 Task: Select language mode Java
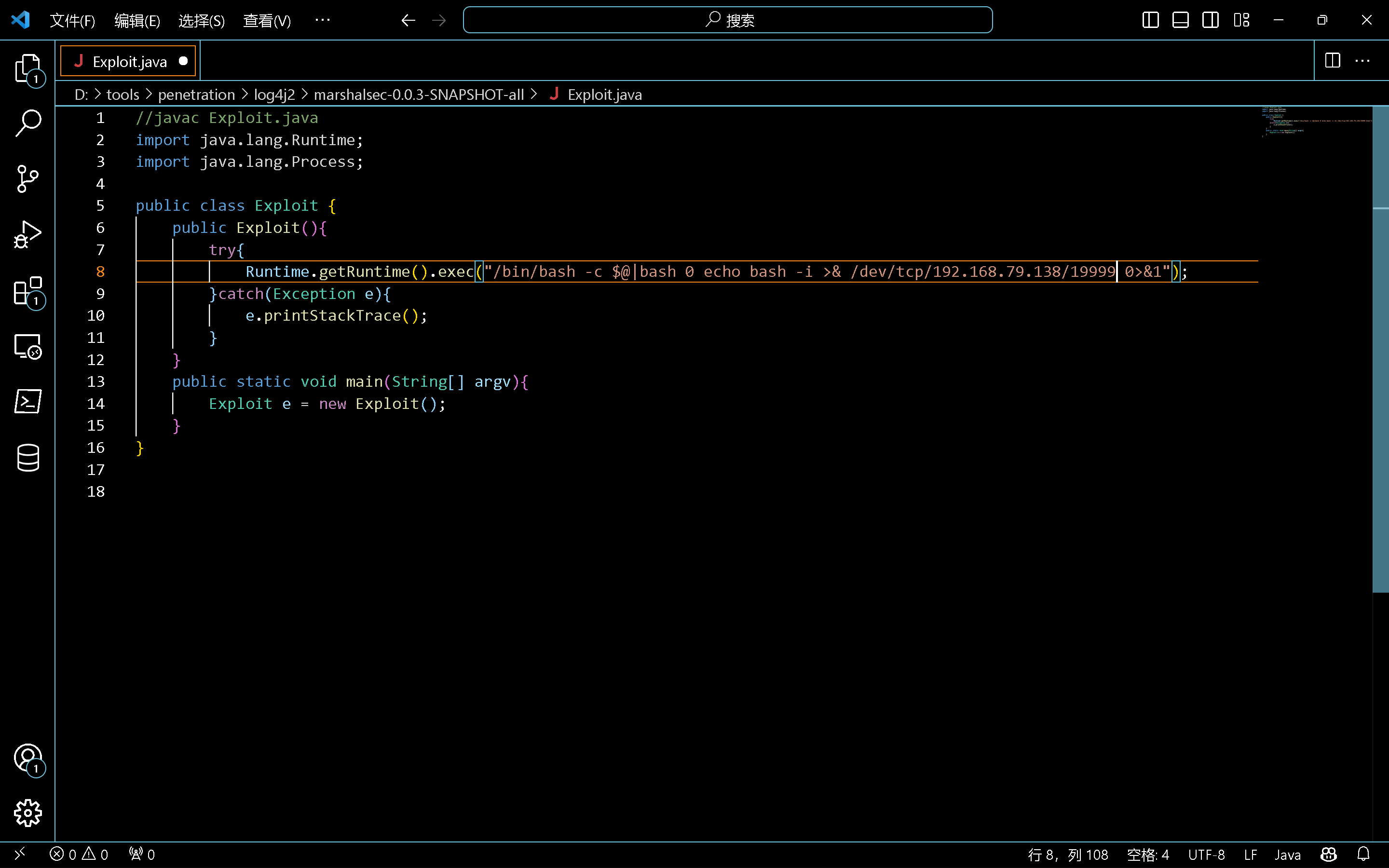(x=1287, y=854)
